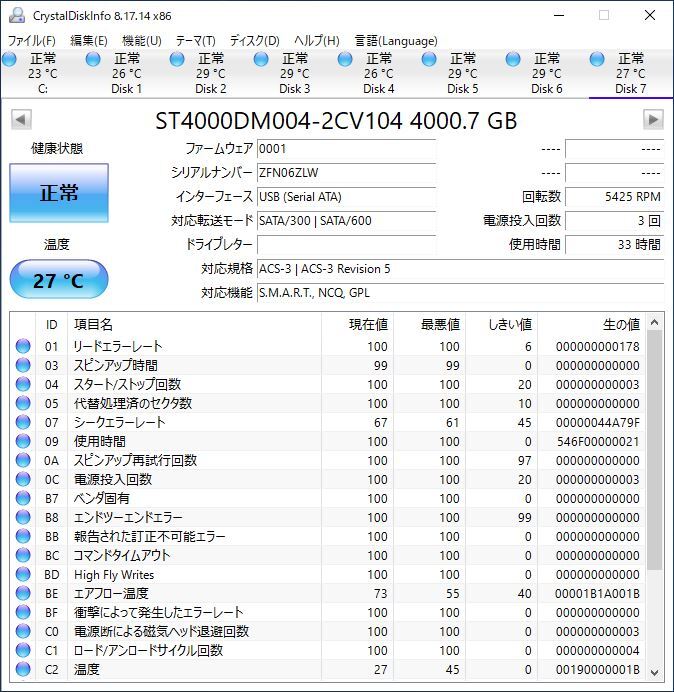This screenshot has width=674, height=692.
Task: Select the High Fly Writes attribute row
Action: 328,574
